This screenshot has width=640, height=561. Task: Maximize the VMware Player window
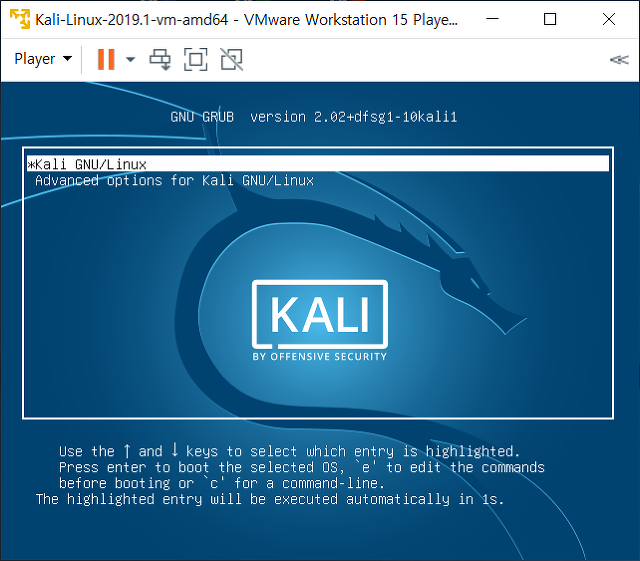550,19
